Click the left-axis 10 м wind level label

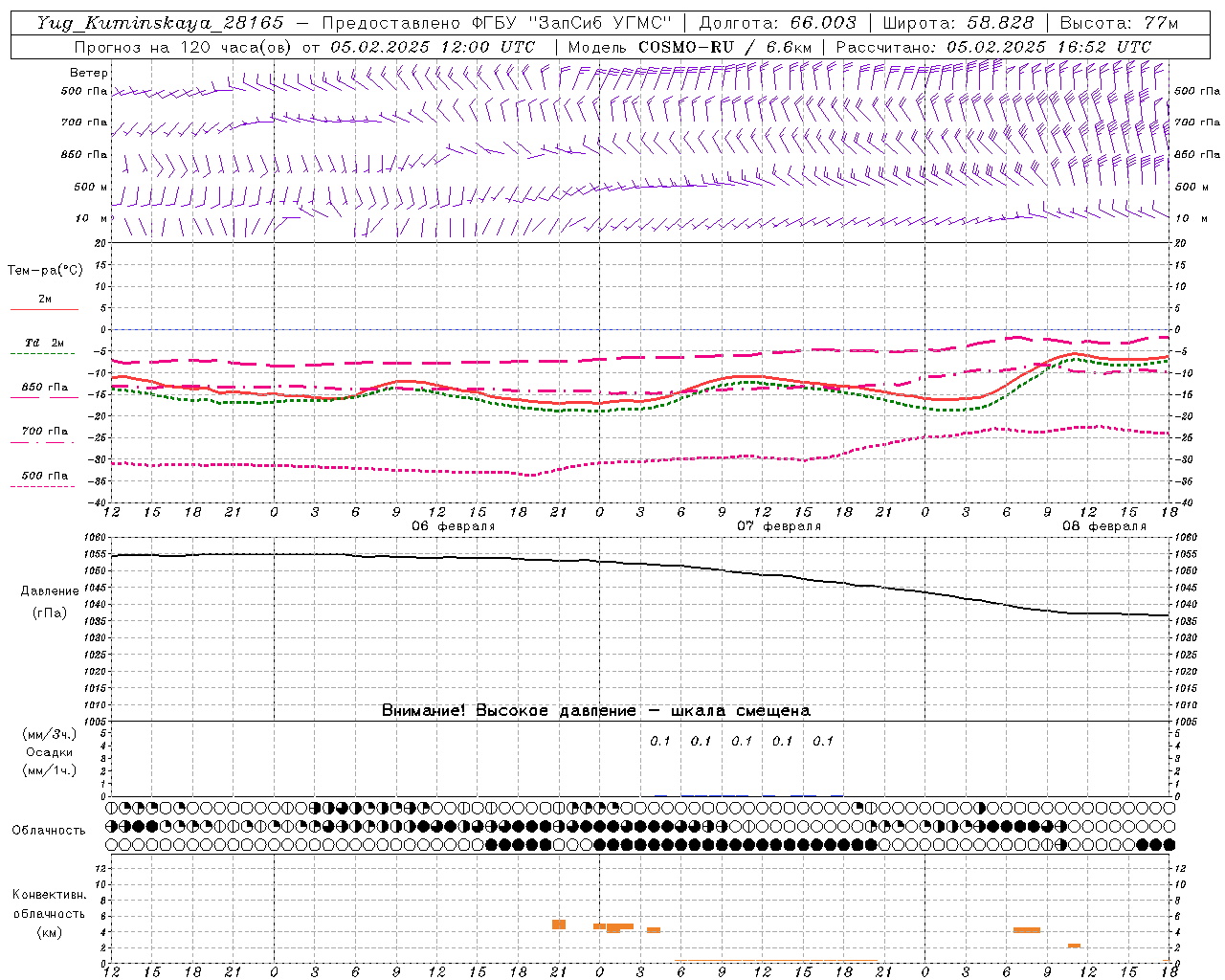[91, 218]
